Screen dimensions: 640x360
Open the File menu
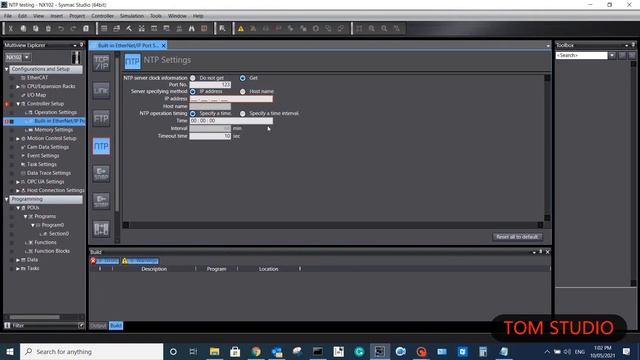(8, 16)
